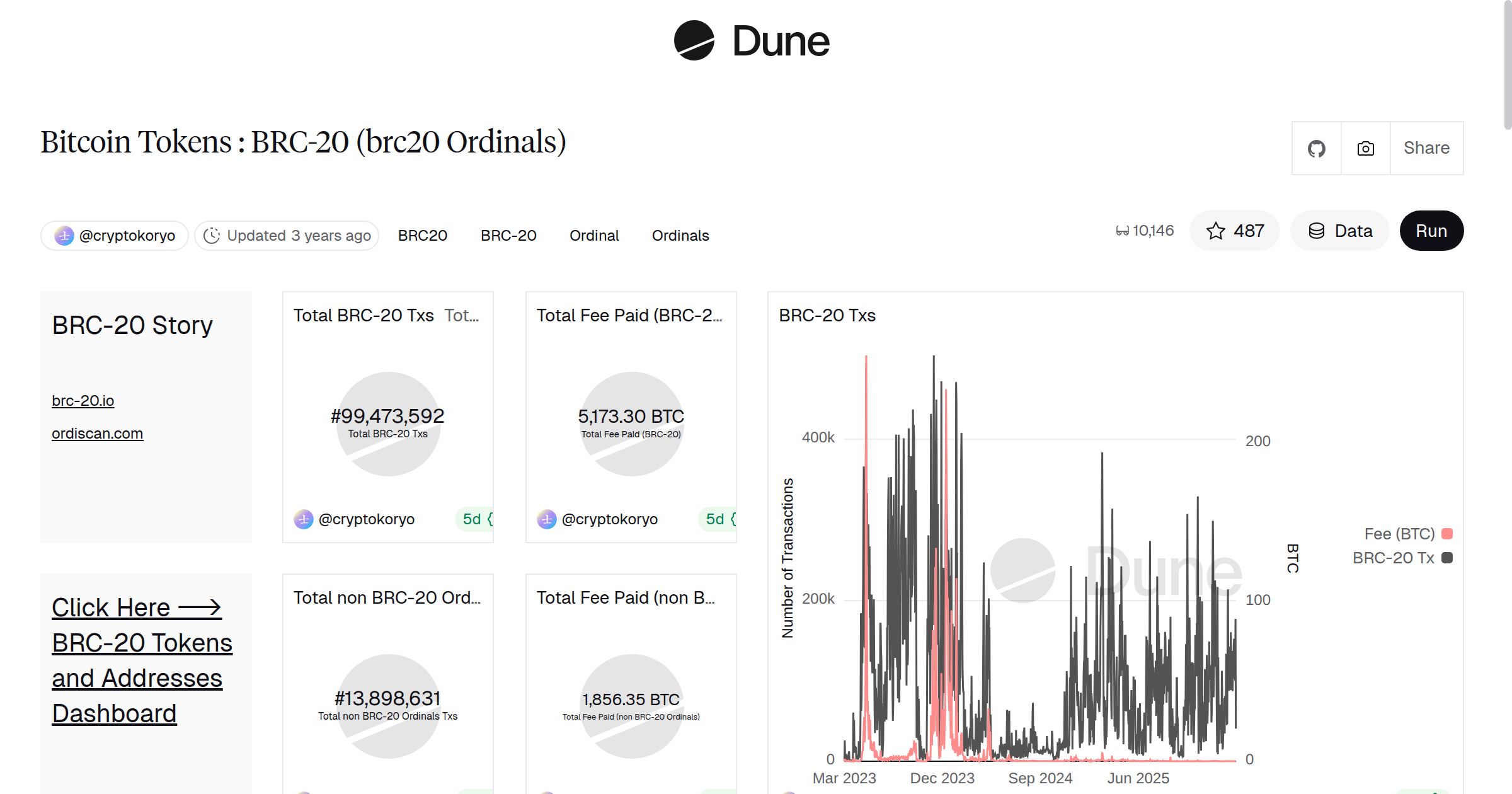Viewport: 1512px width, 794px height.
Task: Open the brc-20.io link
Action: 83,400
